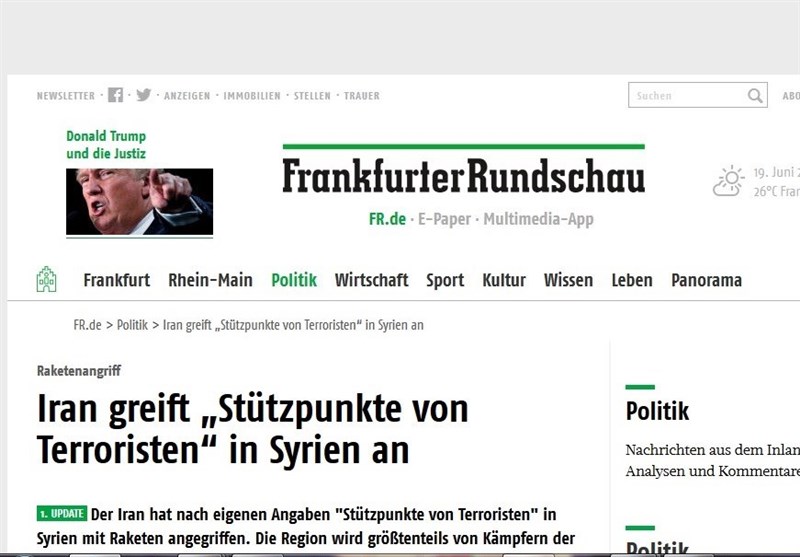
Task: Open the Politik sidebar heading
Action: [x=657, y=411]
